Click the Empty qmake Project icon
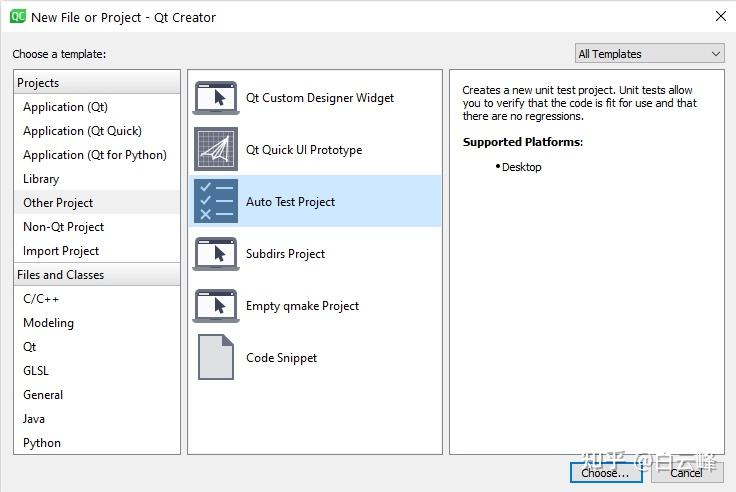 coord(216,306)
